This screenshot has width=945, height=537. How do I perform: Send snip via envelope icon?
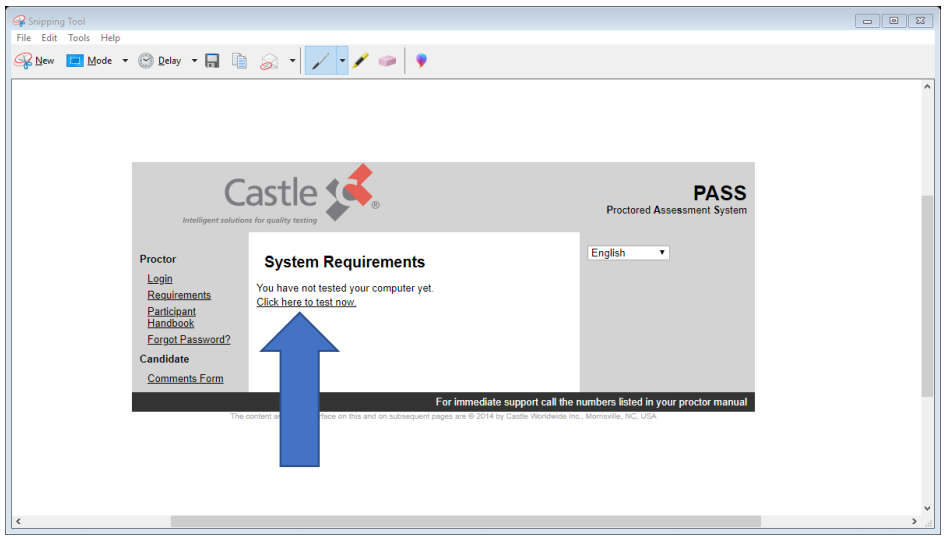point(269,61)
